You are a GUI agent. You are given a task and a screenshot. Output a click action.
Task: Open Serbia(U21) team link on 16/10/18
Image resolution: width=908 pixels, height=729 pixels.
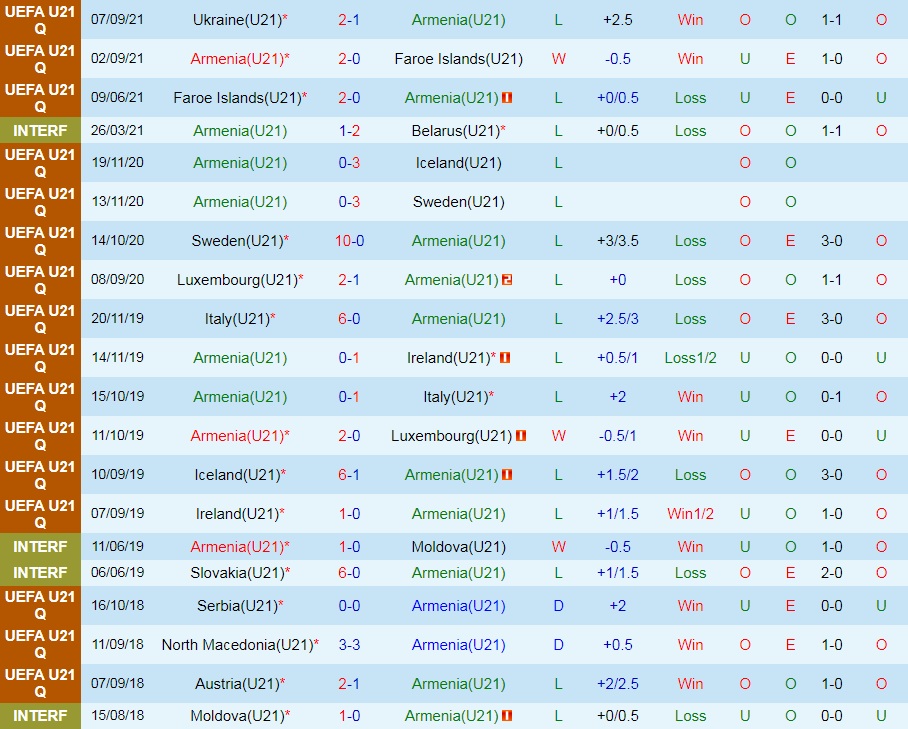click(237, 606)
